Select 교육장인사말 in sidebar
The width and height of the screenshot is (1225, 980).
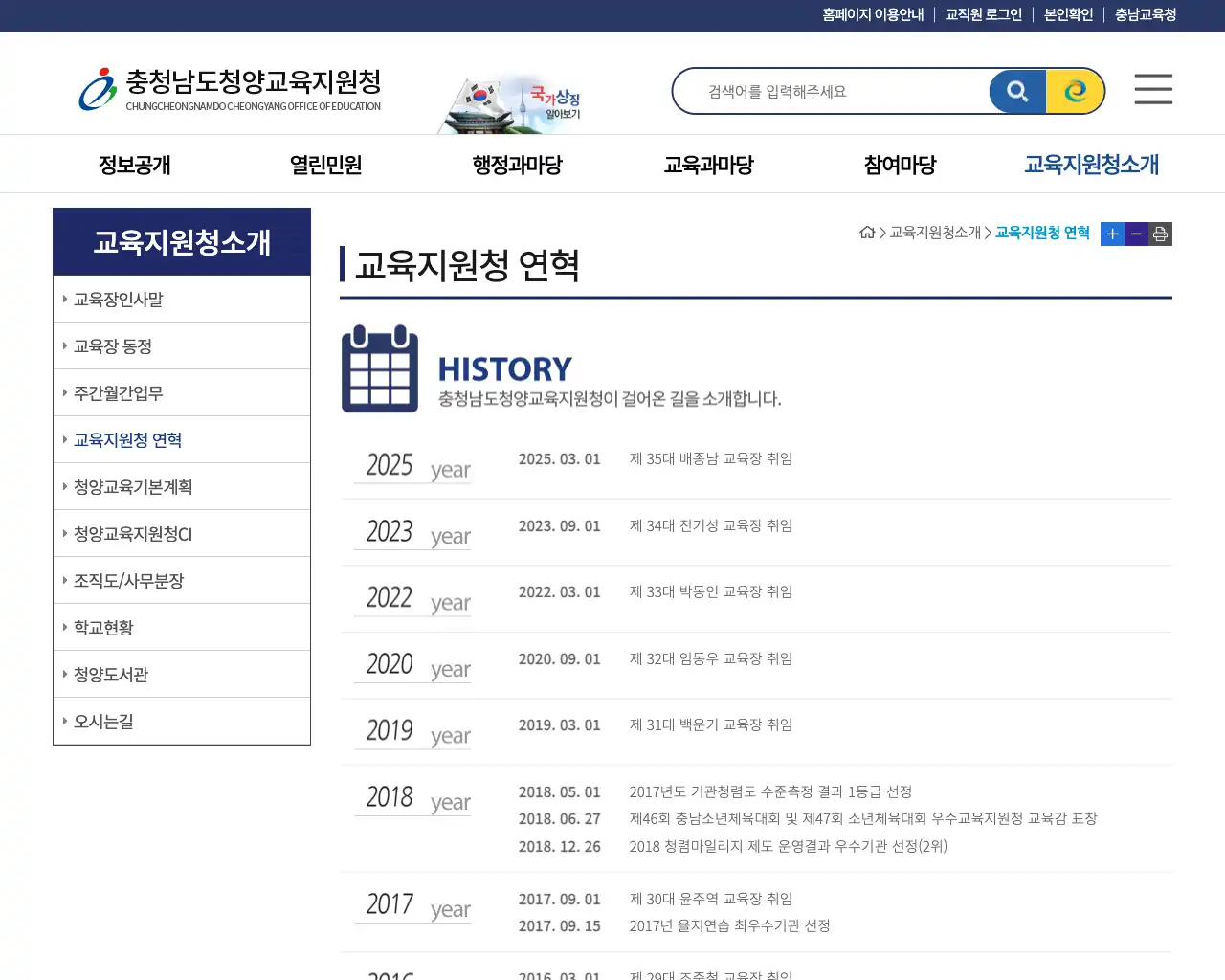click(x=182, y=300)
